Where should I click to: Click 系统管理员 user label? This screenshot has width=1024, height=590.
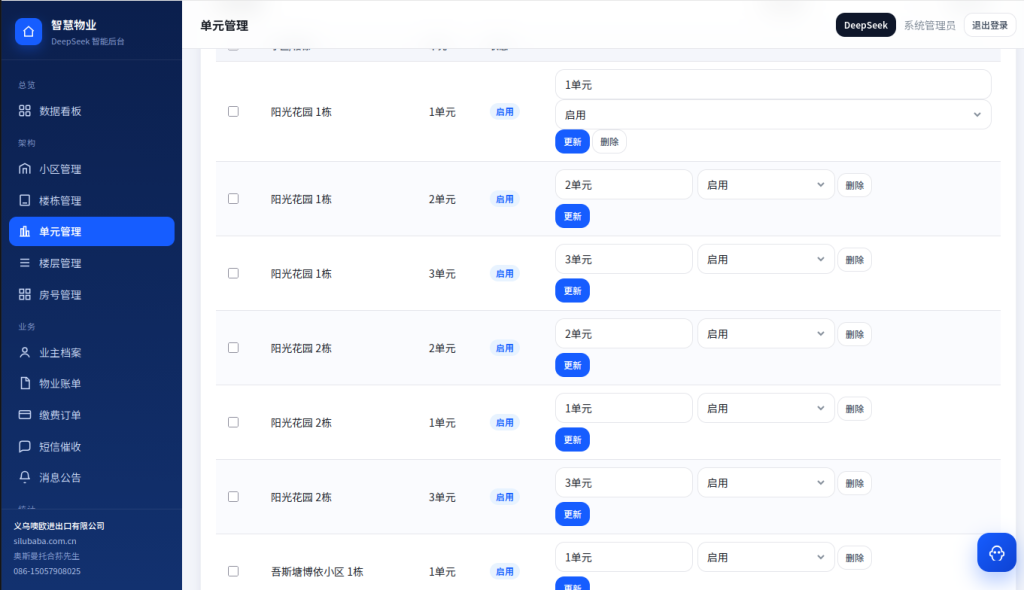point(929,25)
